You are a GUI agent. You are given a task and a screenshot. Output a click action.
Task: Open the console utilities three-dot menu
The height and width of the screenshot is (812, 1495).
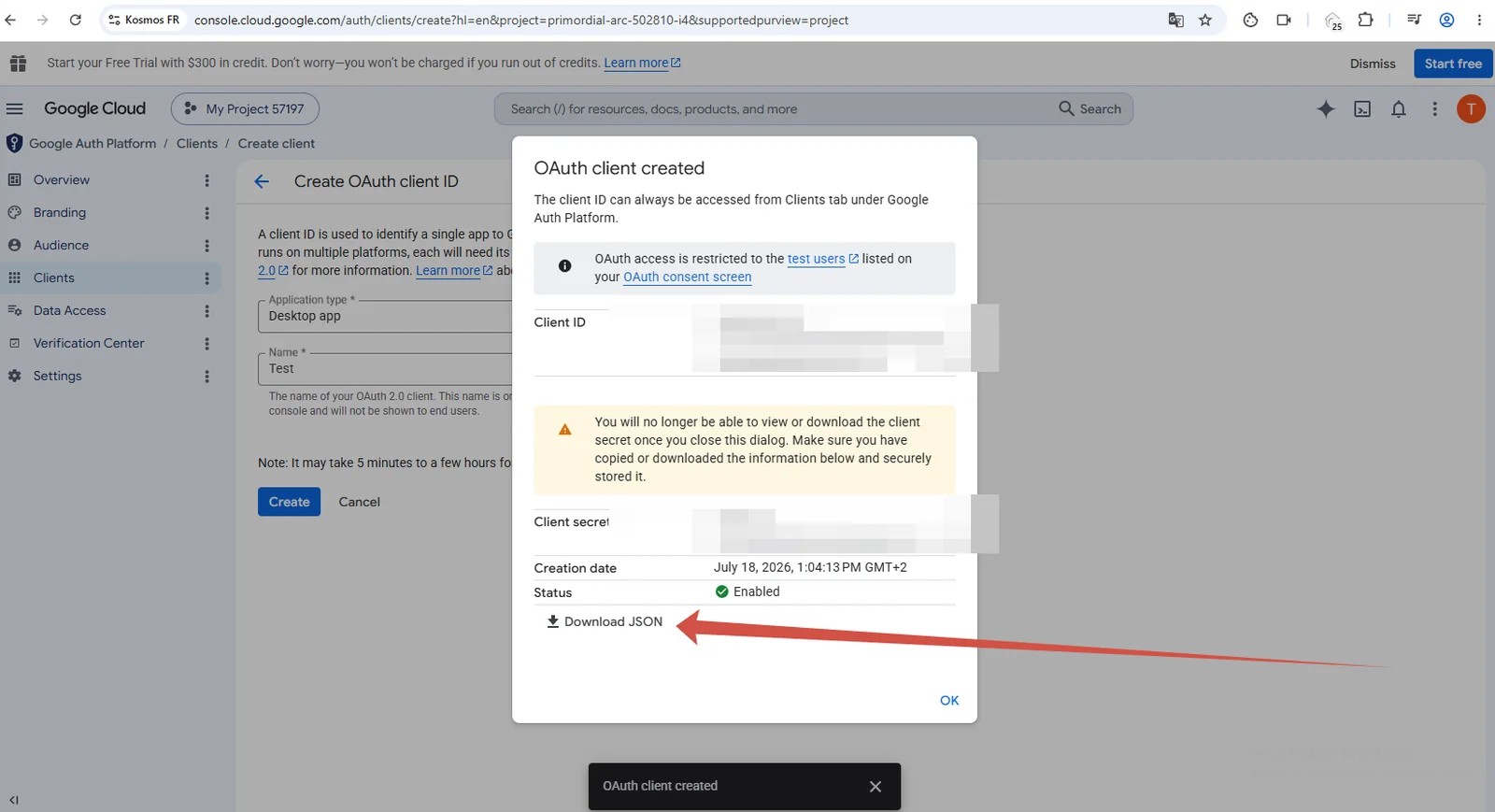click(1435, 108)
